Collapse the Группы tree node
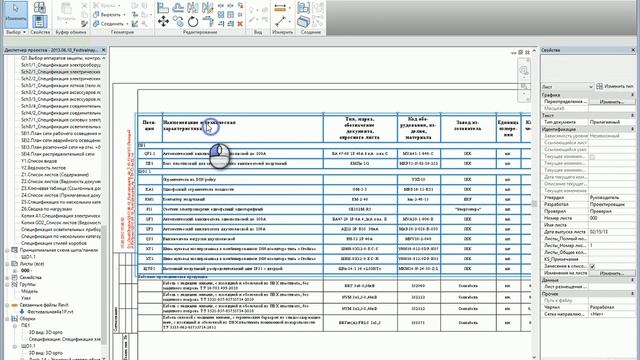Viewport: 640px width, 360px height. [x=7, y=284]
